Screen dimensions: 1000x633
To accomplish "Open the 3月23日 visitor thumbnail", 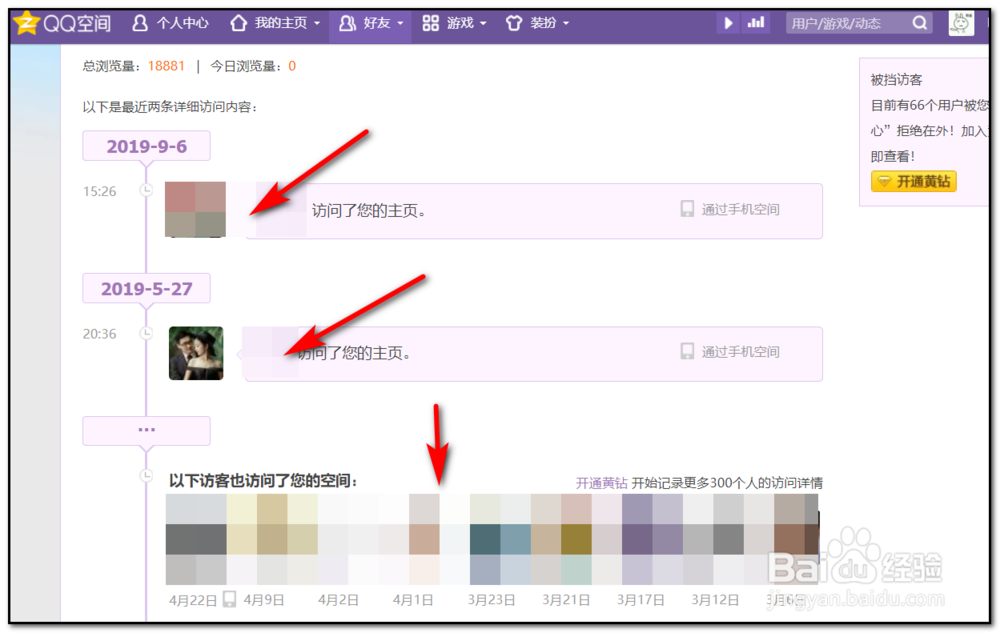I will [x=494, y=539].
